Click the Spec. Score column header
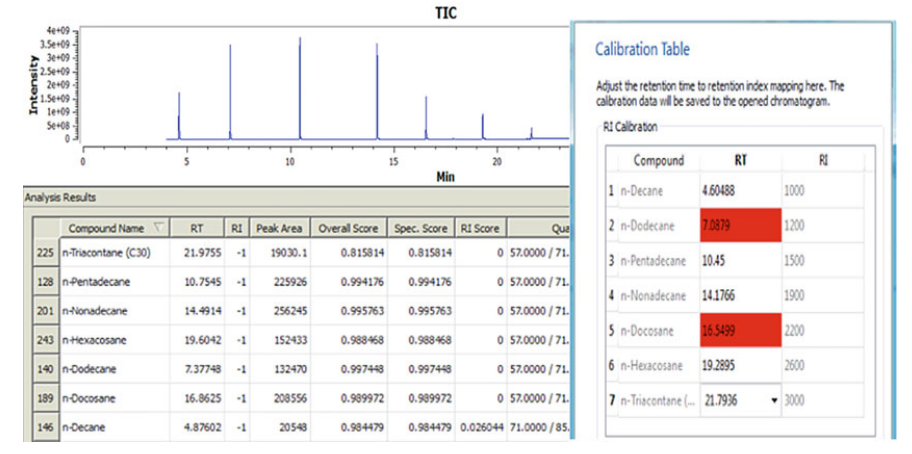Viewport: 912px width, 454px height. click(417, 227)
